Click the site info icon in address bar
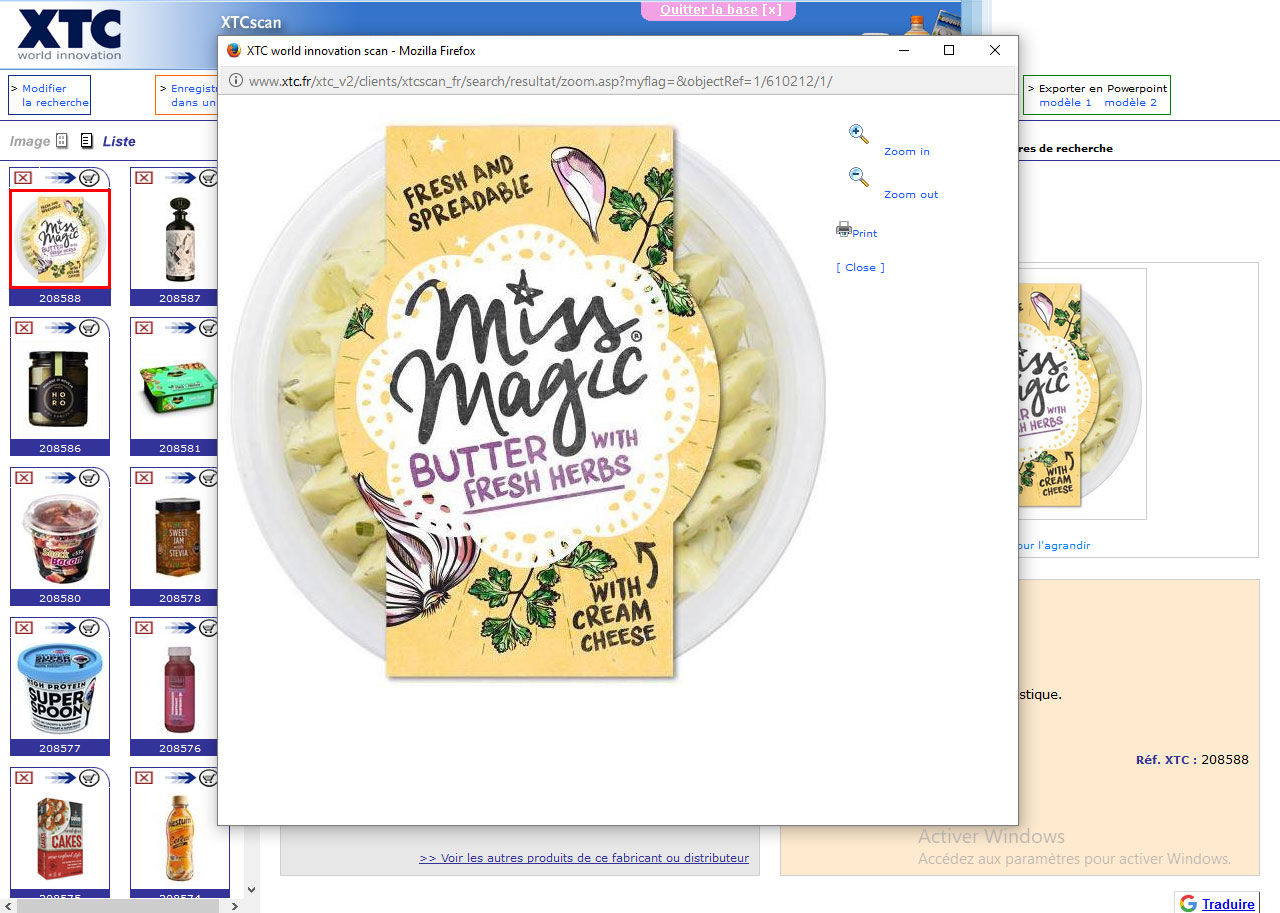The width and height of the screenshot is (1280, 913). (x=236, y=81)
